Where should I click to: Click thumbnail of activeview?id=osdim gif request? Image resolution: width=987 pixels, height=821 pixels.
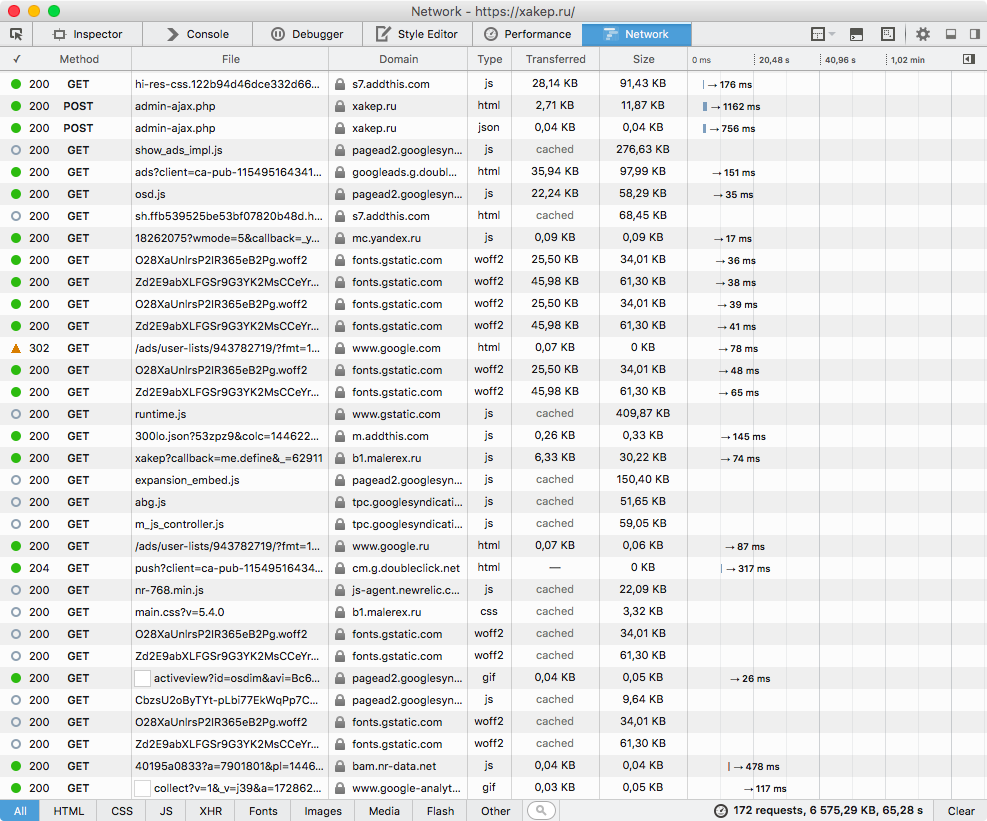click(x=142, y=678)
